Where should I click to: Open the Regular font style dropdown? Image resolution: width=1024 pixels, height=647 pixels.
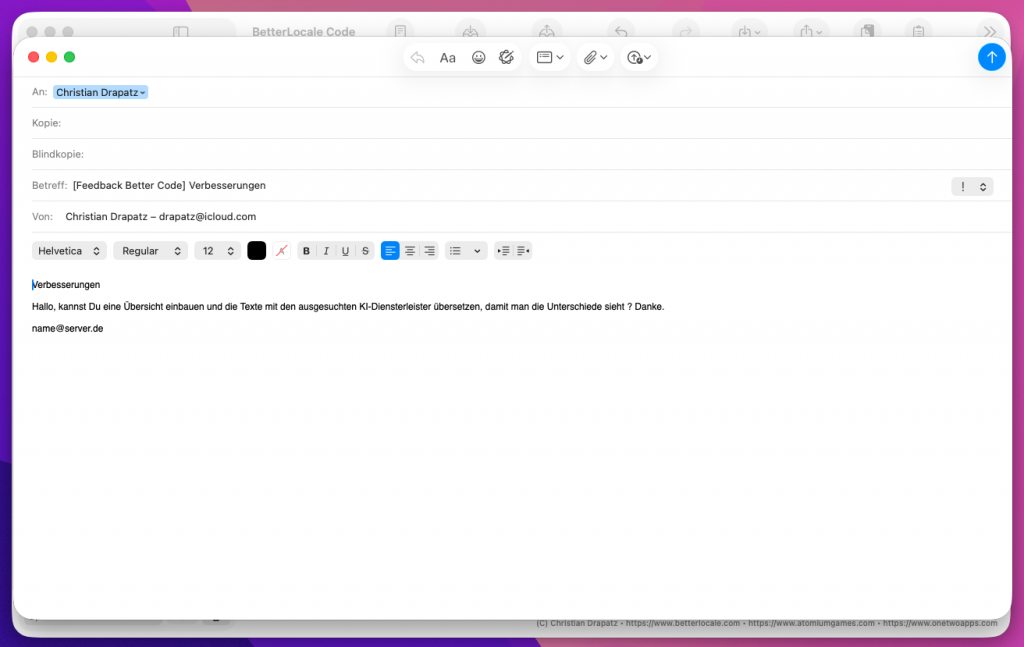(150, 251)
